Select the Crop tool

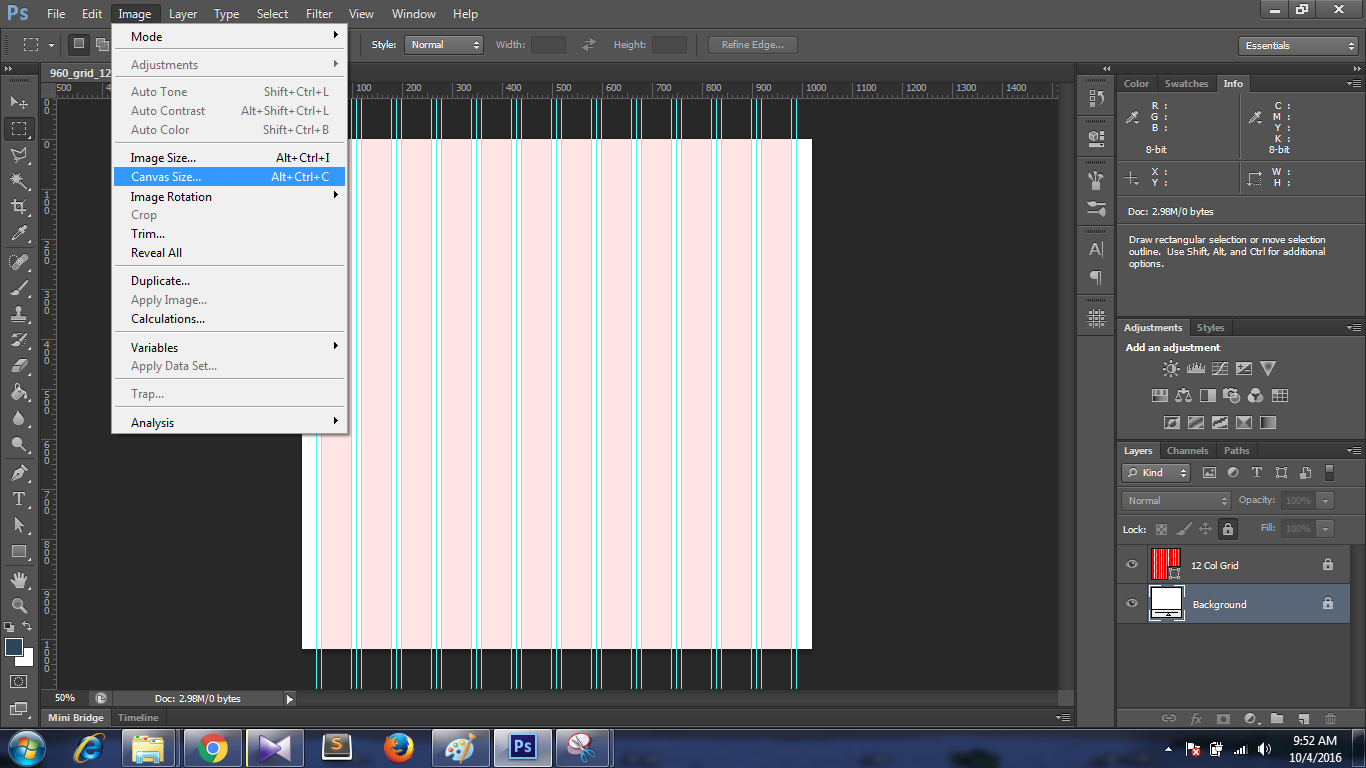coord(18,205)
